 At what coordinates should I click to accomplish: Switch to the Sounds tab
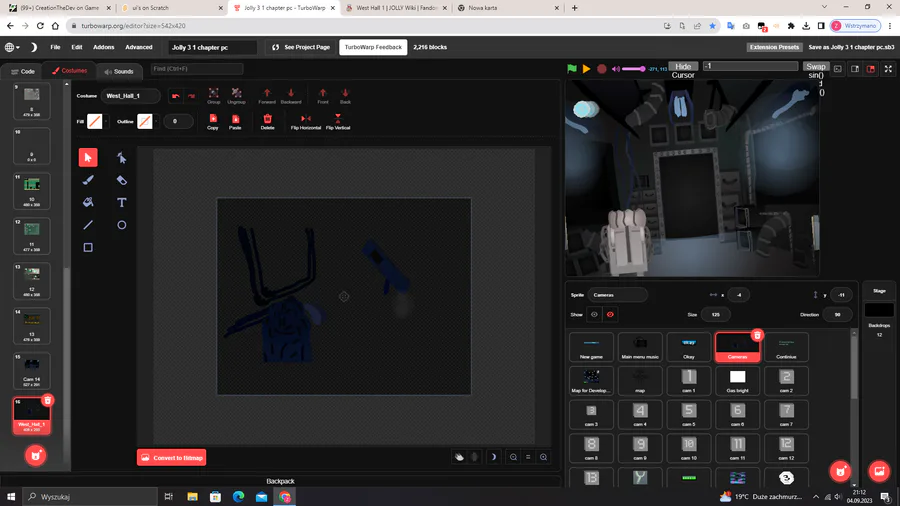119,71
